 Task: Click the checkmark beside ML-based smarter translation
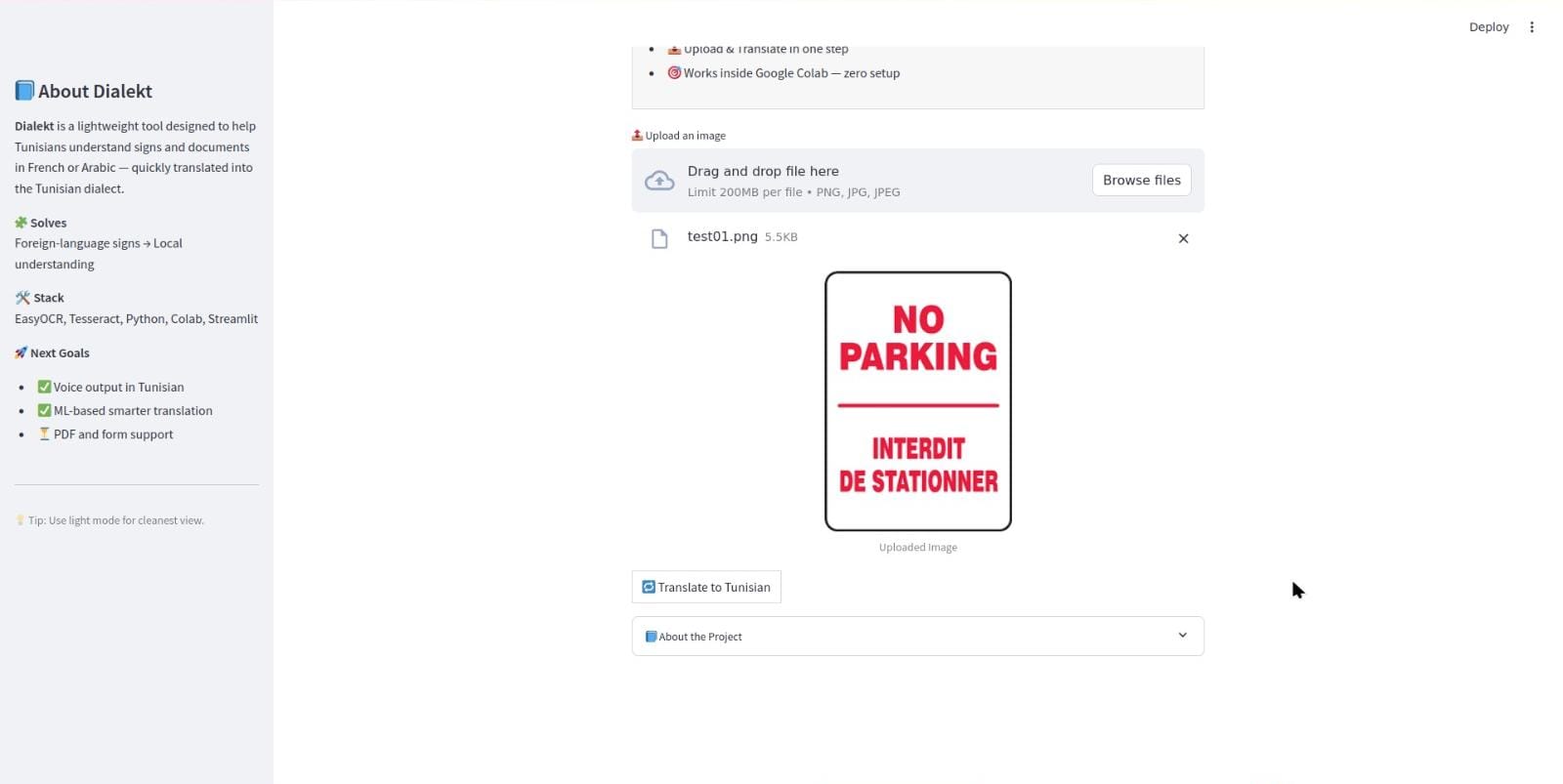tap(44, 410)
